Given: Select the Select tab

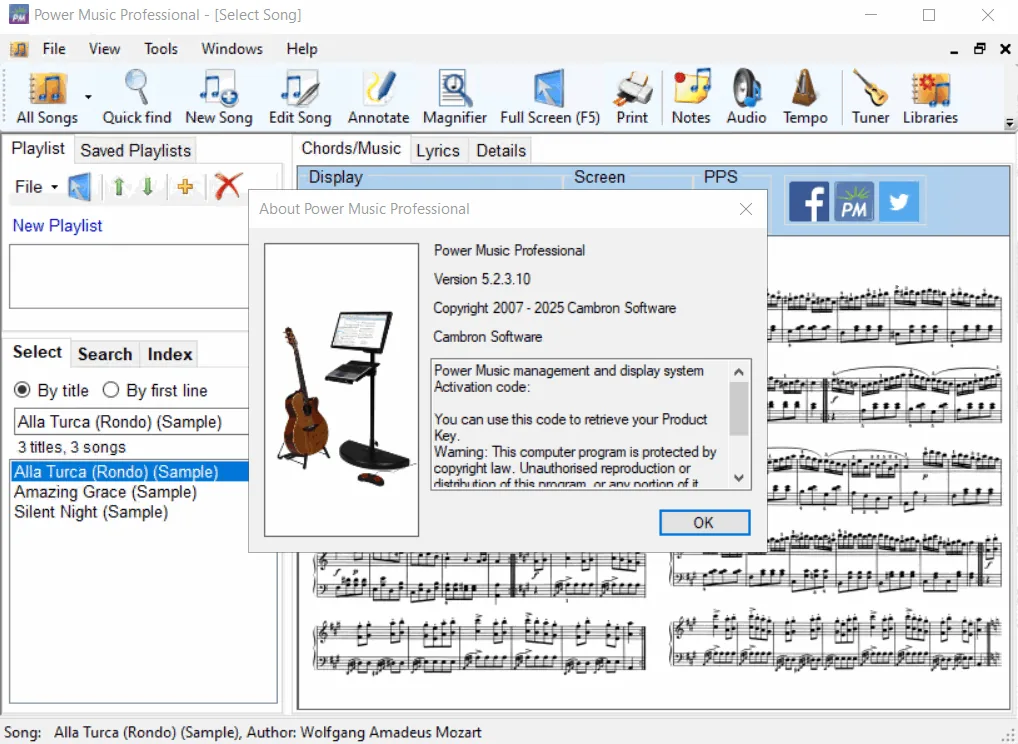Looking at the screenshot, I should [37, 352].
